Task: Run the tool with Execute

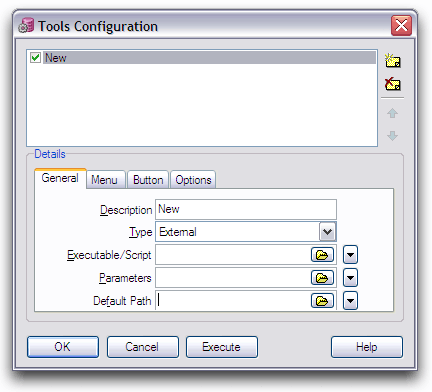Action: (222, 347)
